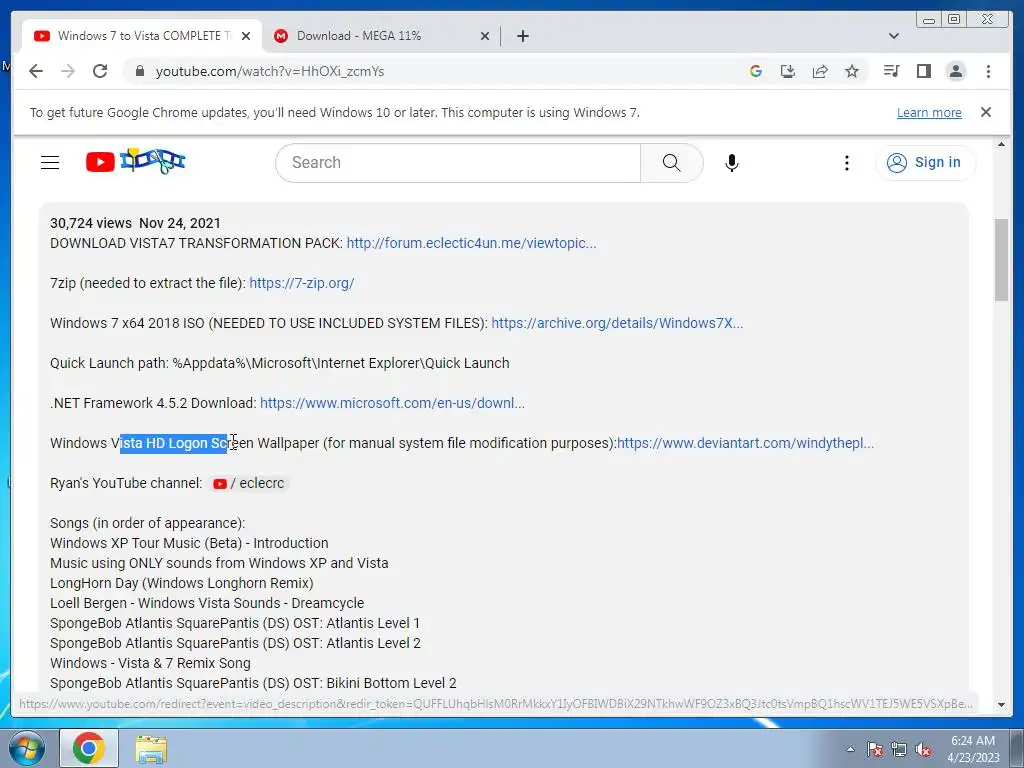1024x768 pixels.
Task: Open the Windows Start button
Action: tap(26, 748)
